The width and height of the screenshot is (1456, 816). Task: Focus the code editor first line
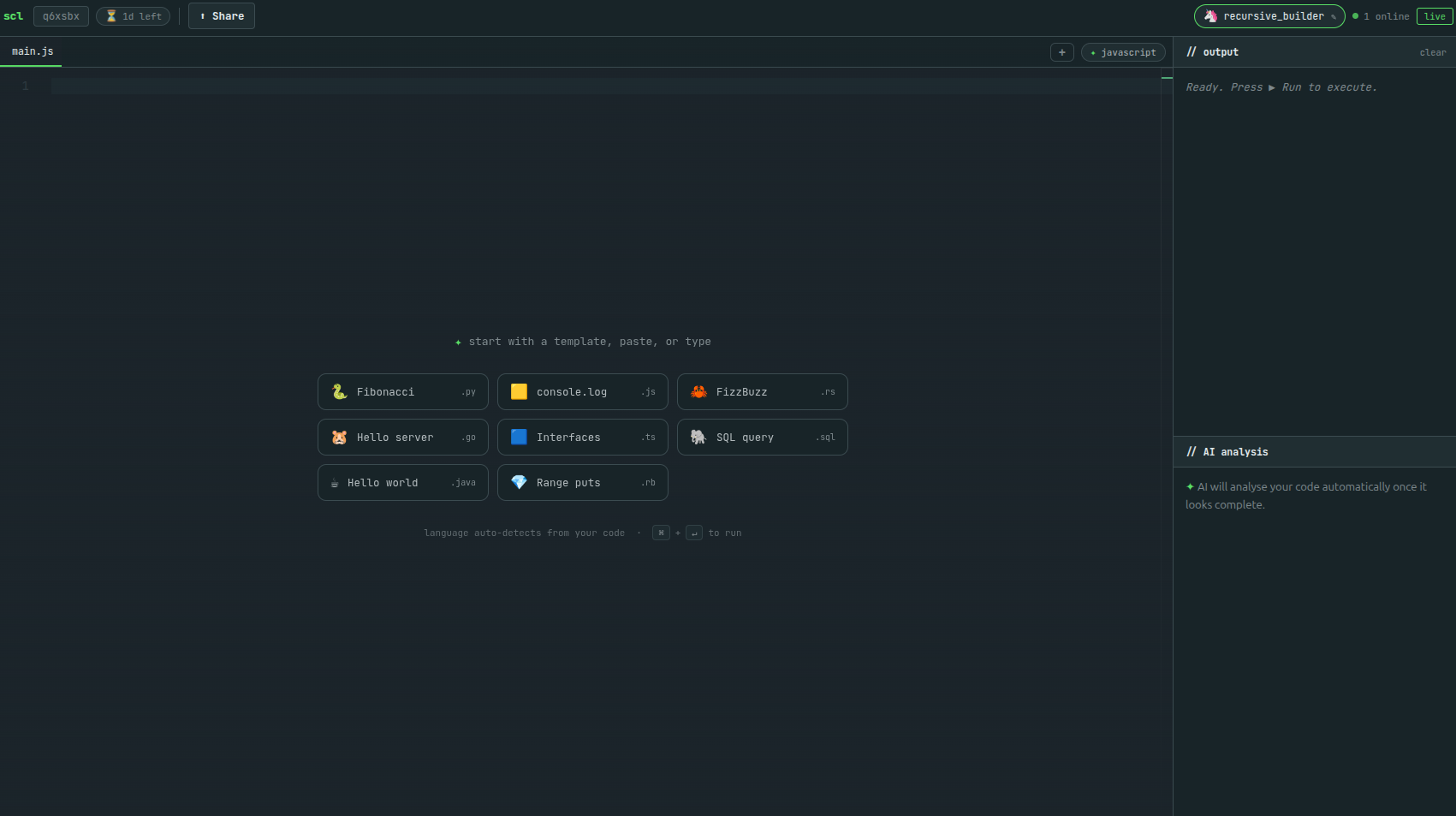pos(605,86)
